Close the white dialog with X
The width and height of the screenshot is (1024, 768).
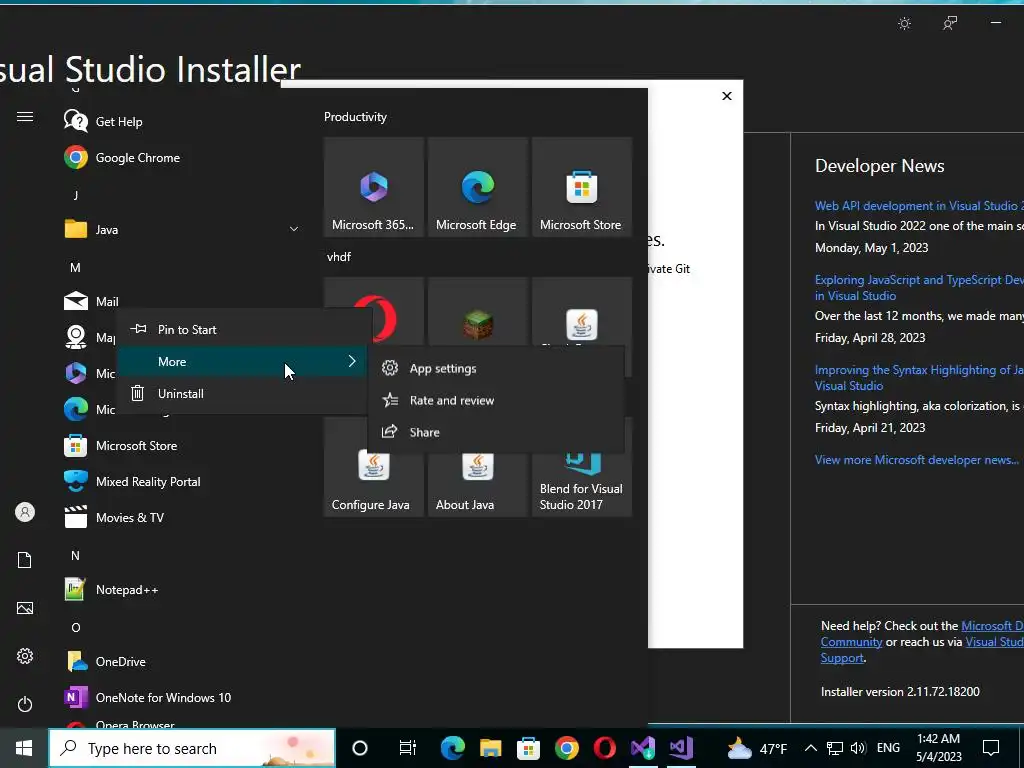[727, 96]
